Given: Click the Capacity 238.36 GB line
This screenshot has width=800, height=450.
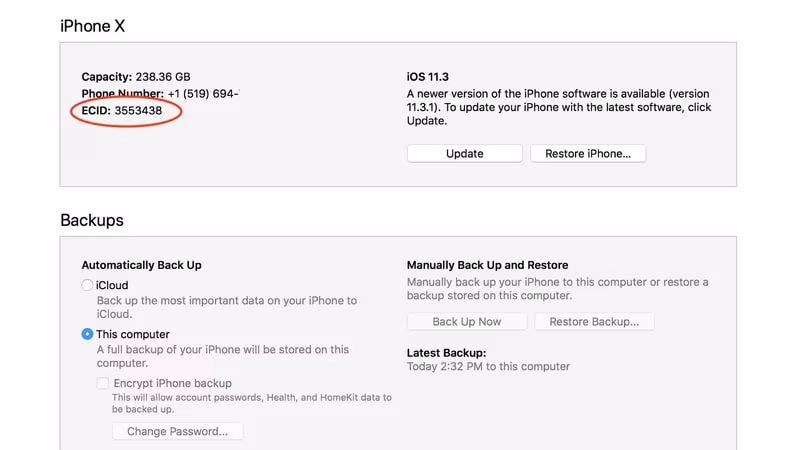Looking at the screenshot, I should 136,77.
